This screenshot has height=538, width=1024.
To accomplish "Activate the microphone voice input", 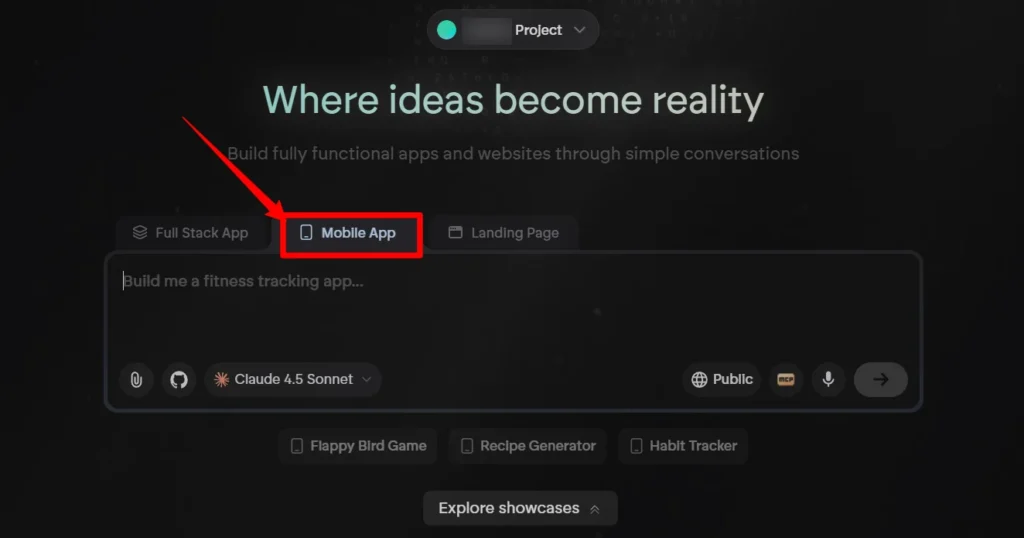I will 828,379.
